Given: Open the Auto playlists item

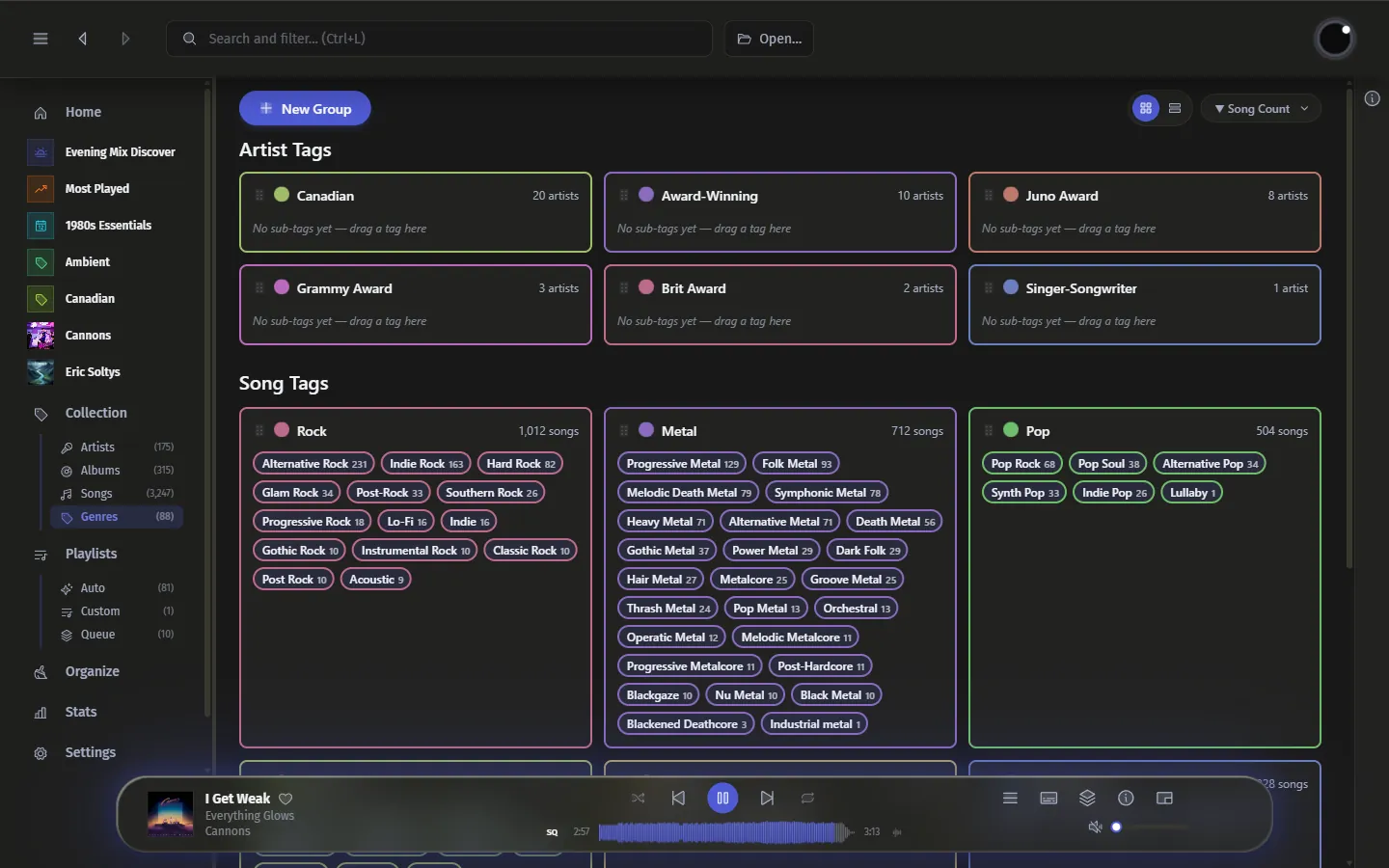Looking at the screenshot, I should tap(117, 587).
